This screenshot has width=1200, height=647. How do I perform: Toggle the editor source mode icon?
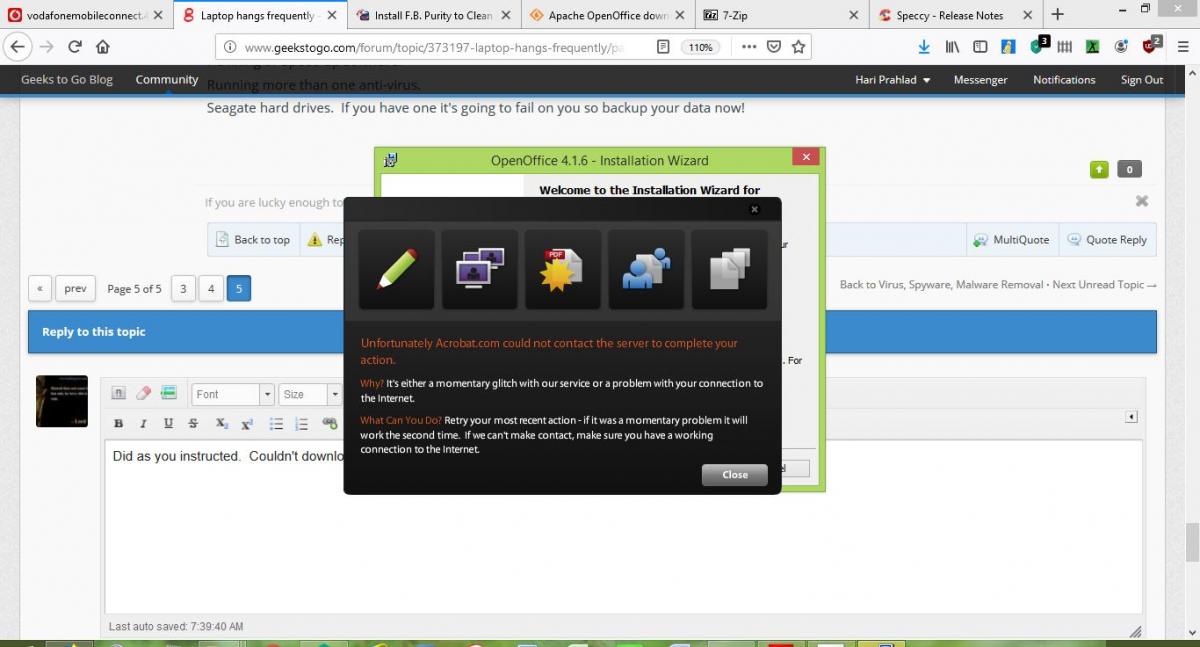[118, 394]
